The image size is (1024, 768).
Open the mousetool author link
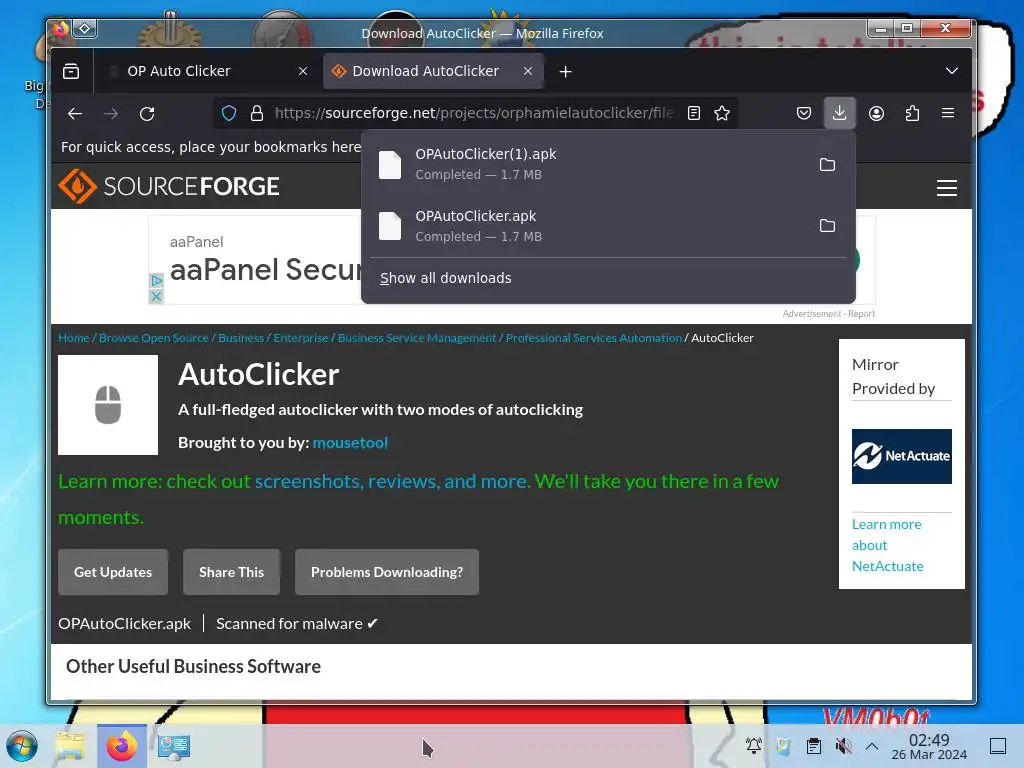click(x=350, y=443)
